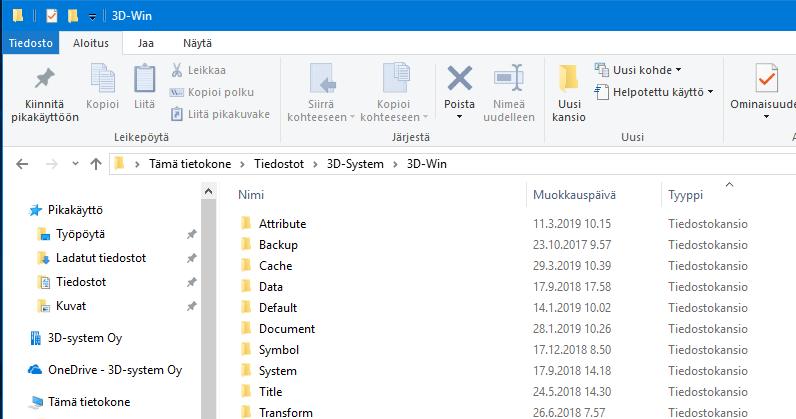Viewport: 796px width, 419px height.
Task: Click Tämä tietokone in address bar
Action: 190,164
